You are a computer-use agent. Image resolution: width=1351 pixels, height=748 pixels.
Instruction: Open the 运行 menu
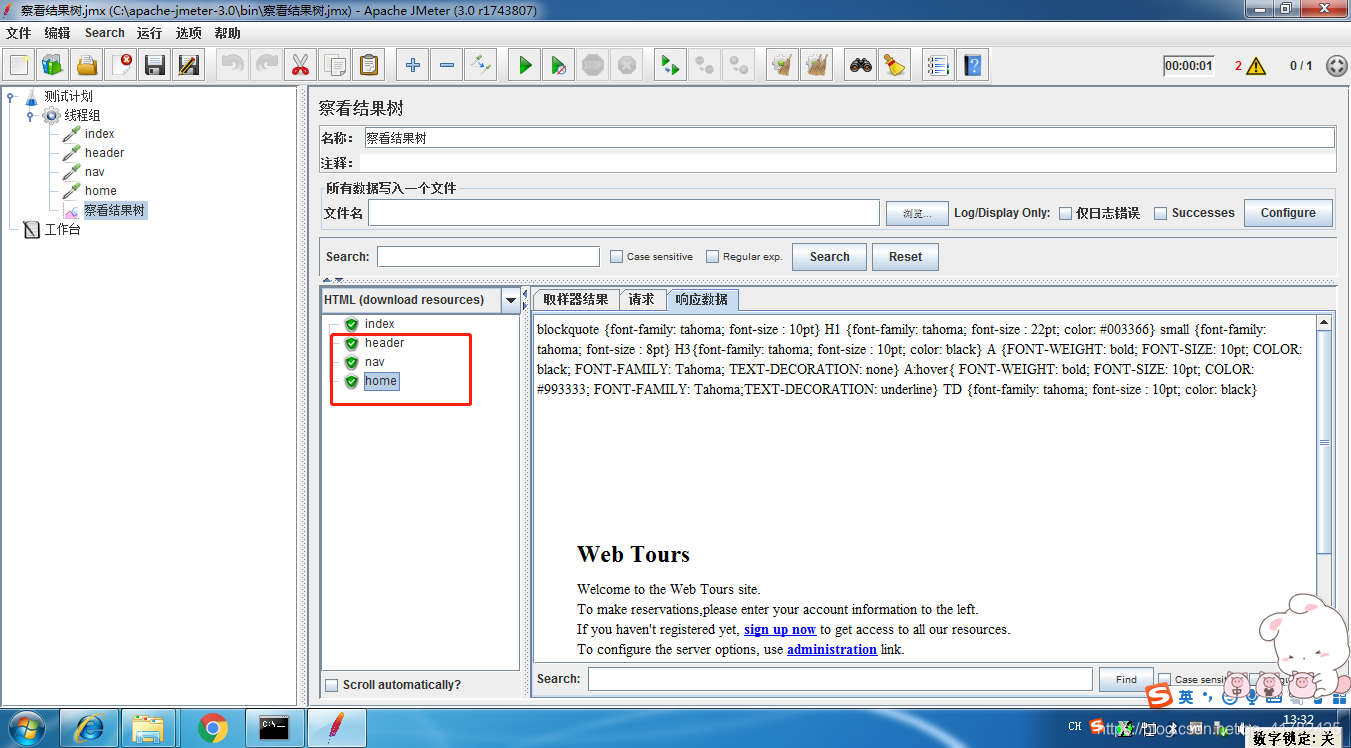pyautogui.click(x=149, y=33)
